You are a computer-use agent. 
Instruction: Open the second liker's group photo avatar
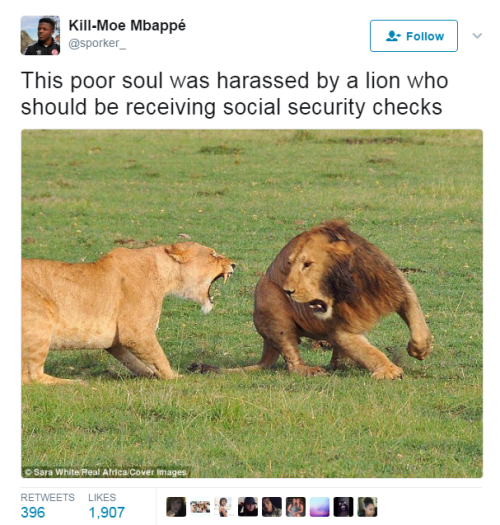pyautogui.click(x=200, y=507)
